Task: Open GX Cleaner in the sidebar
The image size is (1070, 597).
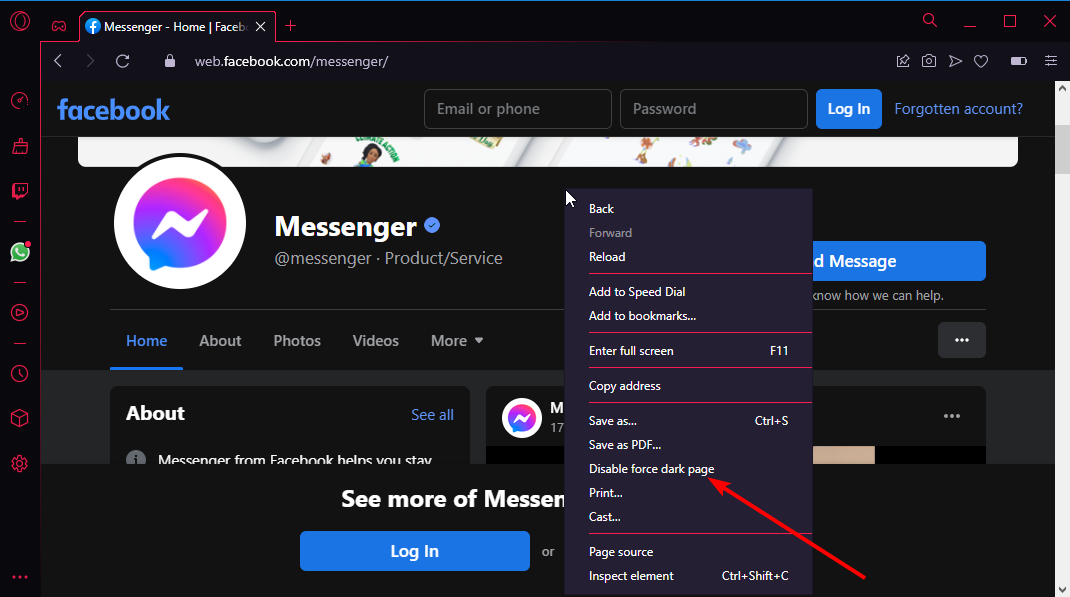Action: (20, 145)
